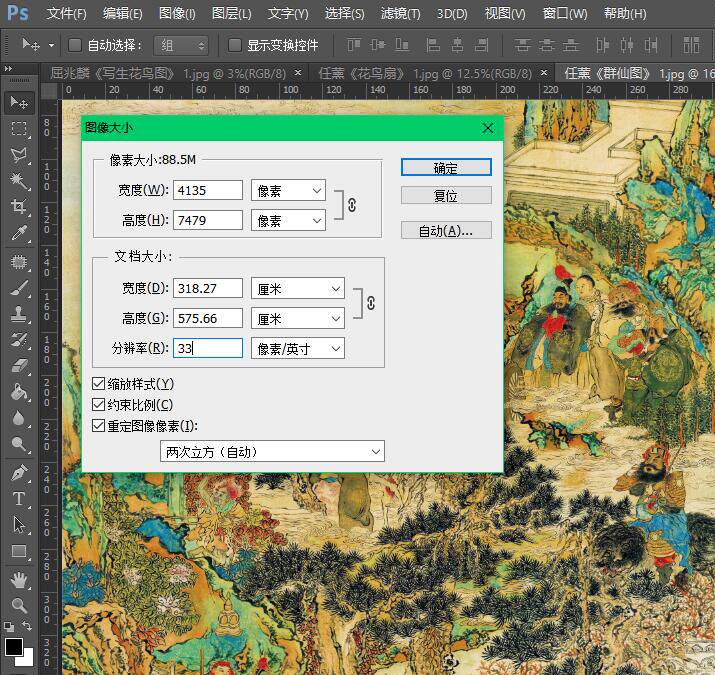This screenshot has height=675, width=715.
Task: Expand the collapsed toolbox panel arrows
Action: tap(8, 69)
